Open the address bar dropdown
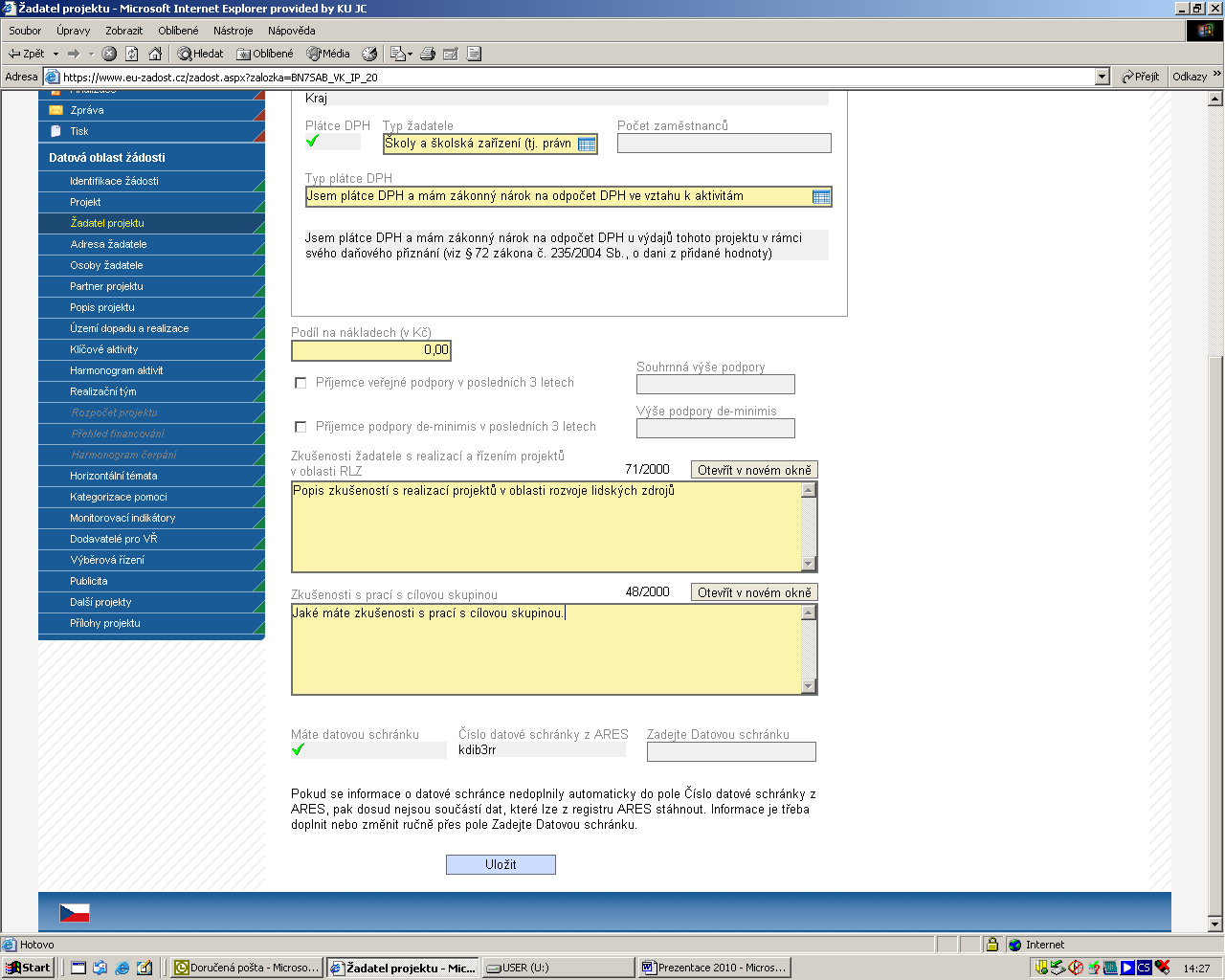 point(1102,77)
